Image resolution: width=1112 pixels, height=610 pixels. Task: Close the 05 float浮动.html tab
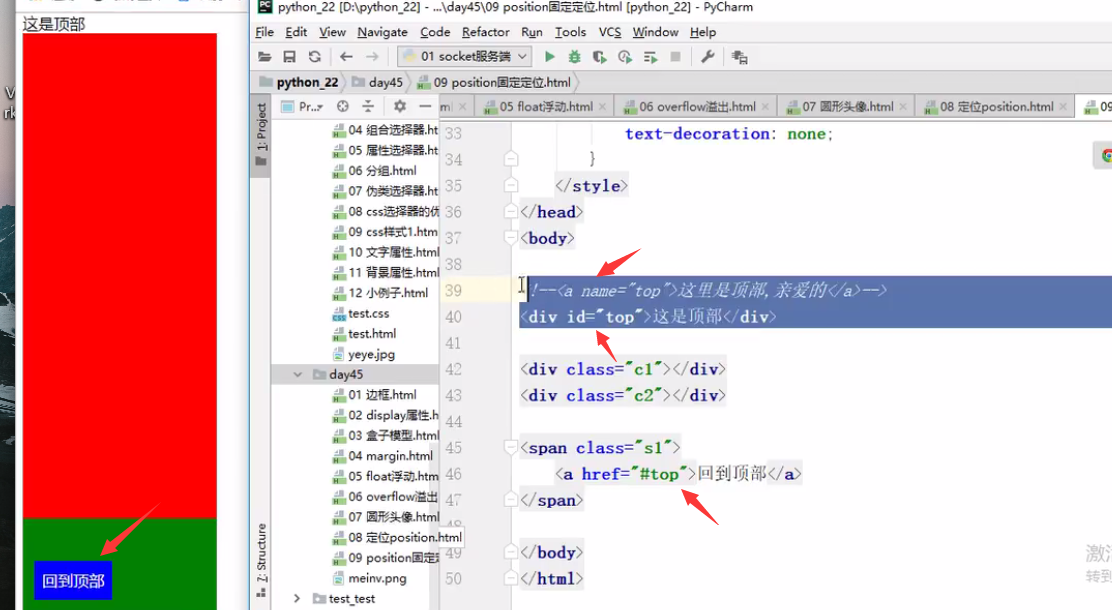[x=602, y=106]
